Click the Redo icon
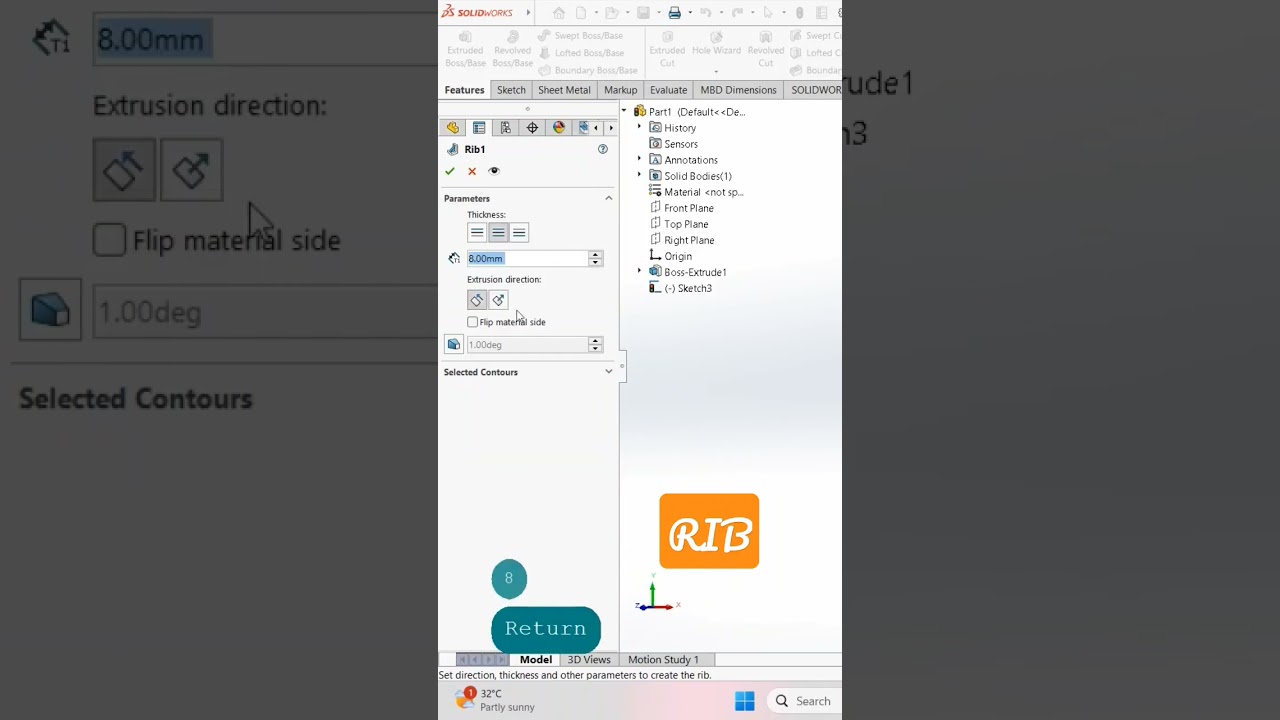 tap(737, 13)
